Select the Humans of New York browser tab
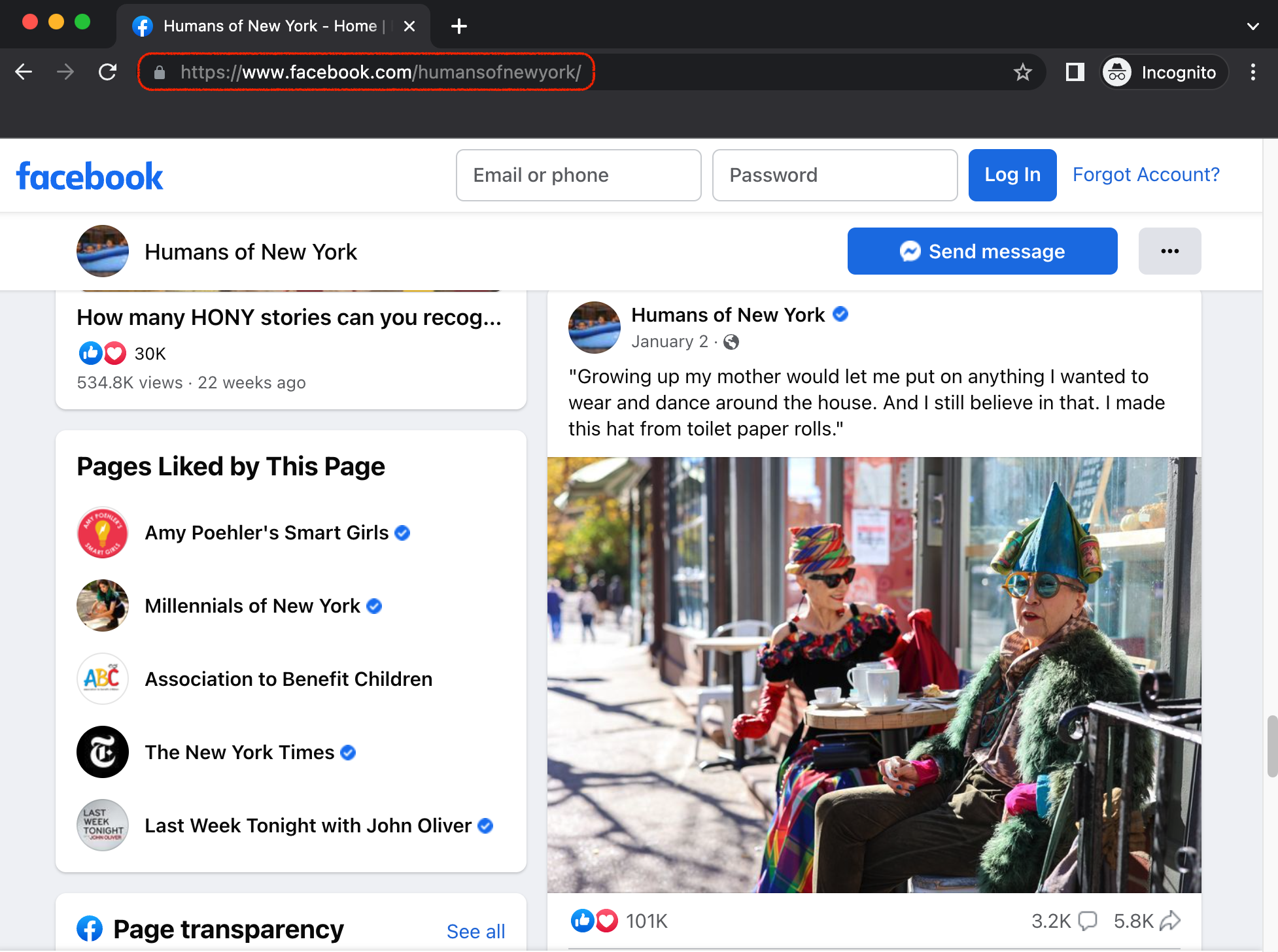 pos(262,26)
